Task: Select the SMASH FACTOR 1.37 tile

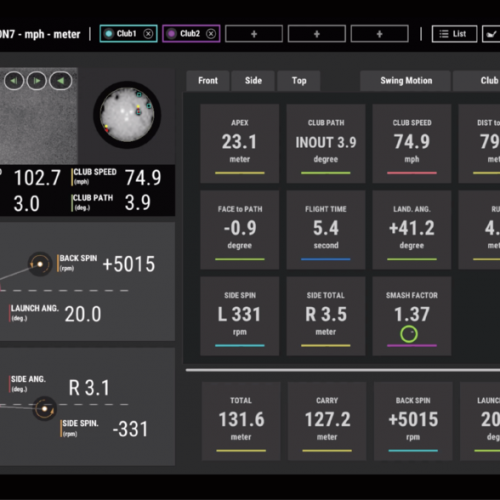Action: (412, 316)
